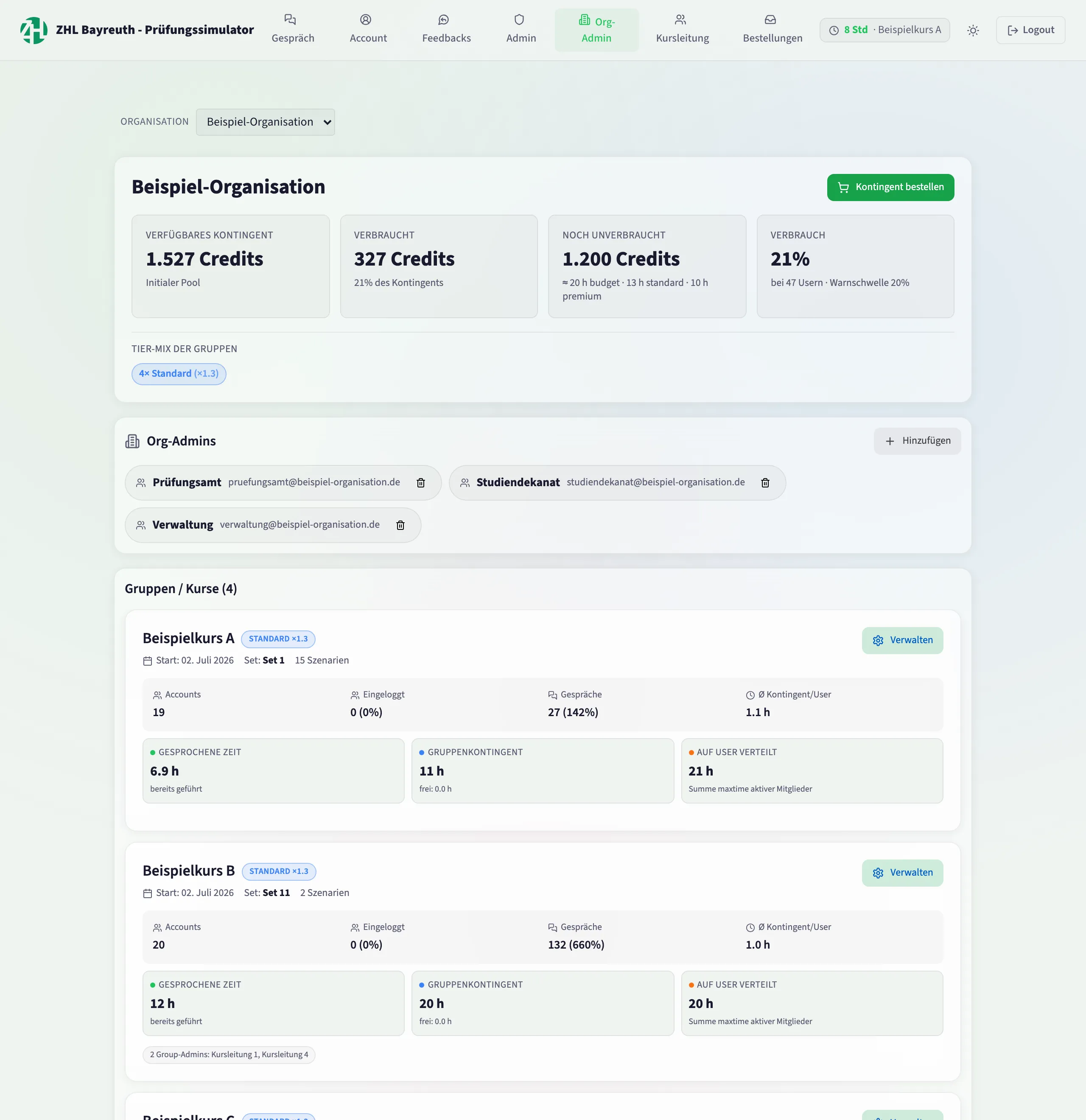Remove Verwaltung admin via trash icon

(400, 525)
